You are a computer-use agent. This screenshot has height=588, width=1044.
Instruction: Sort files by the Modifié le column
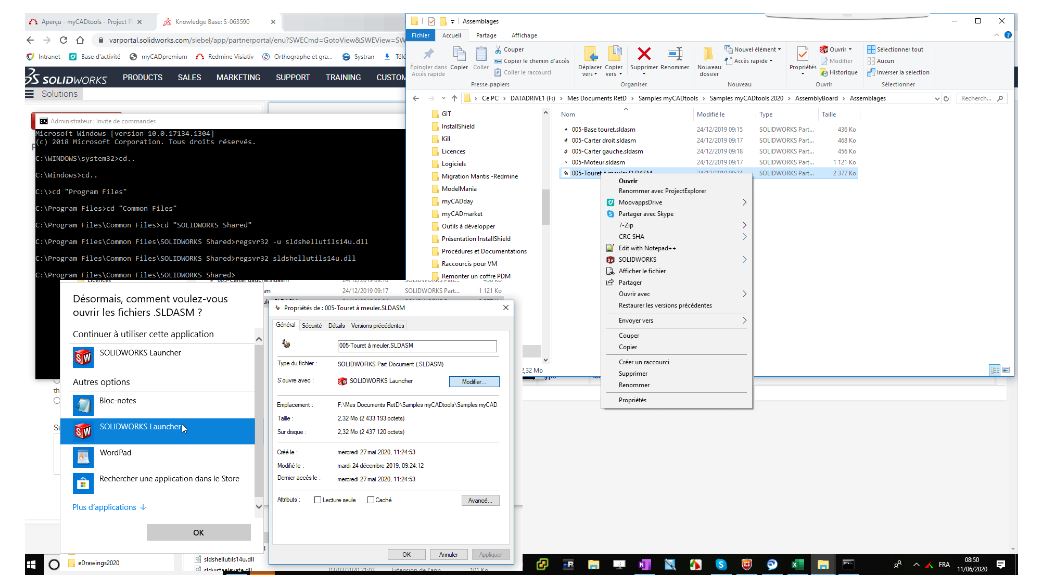coord(710,115)
